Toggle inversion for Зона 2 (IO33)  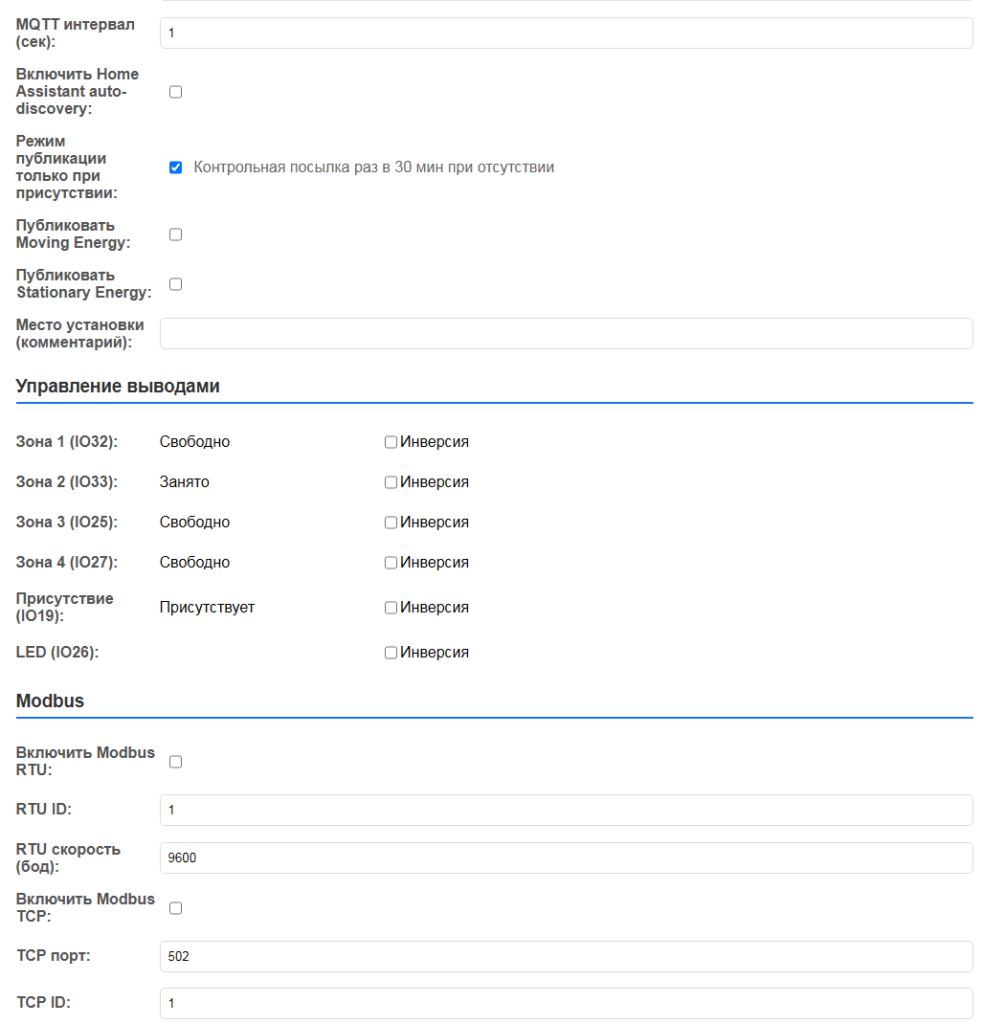(391, 482)
